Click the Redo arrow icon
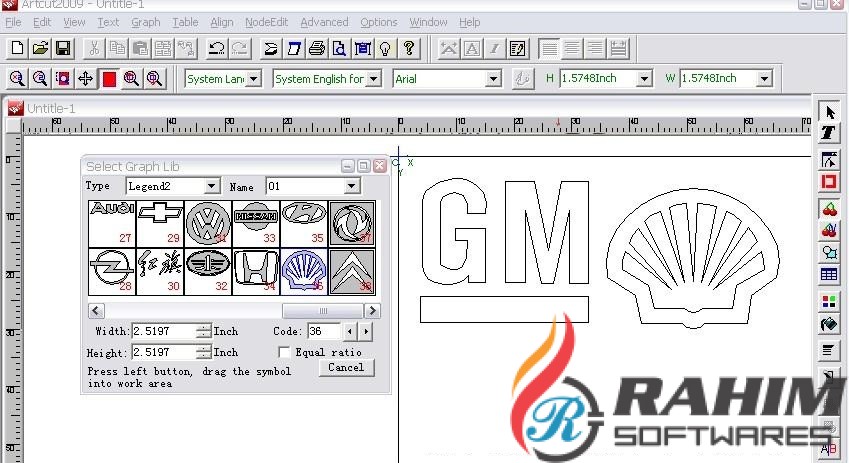The image size is (849, 463). point(240,49)
